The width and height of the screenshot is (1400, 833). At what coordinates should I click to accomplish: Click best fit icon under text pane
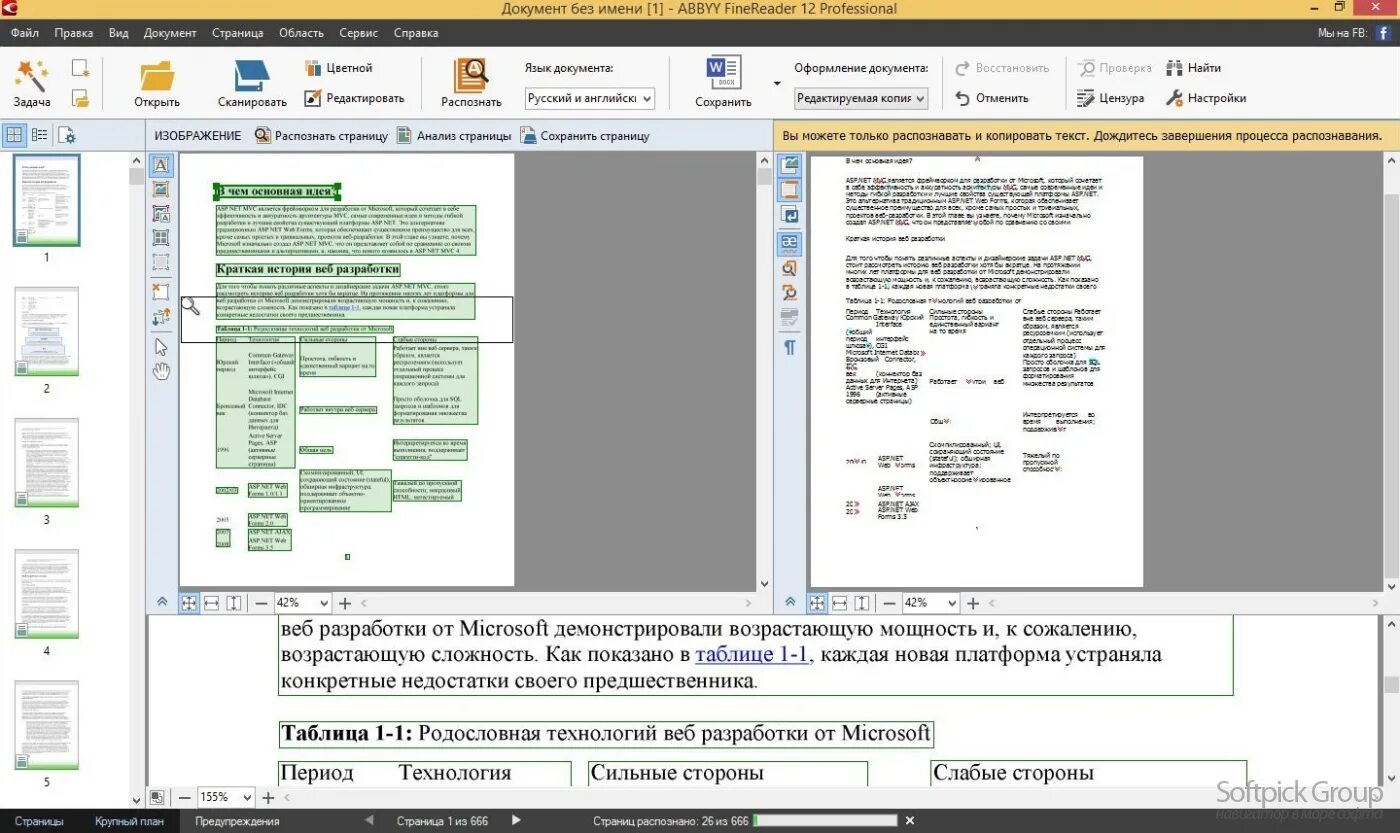[816, 603]
